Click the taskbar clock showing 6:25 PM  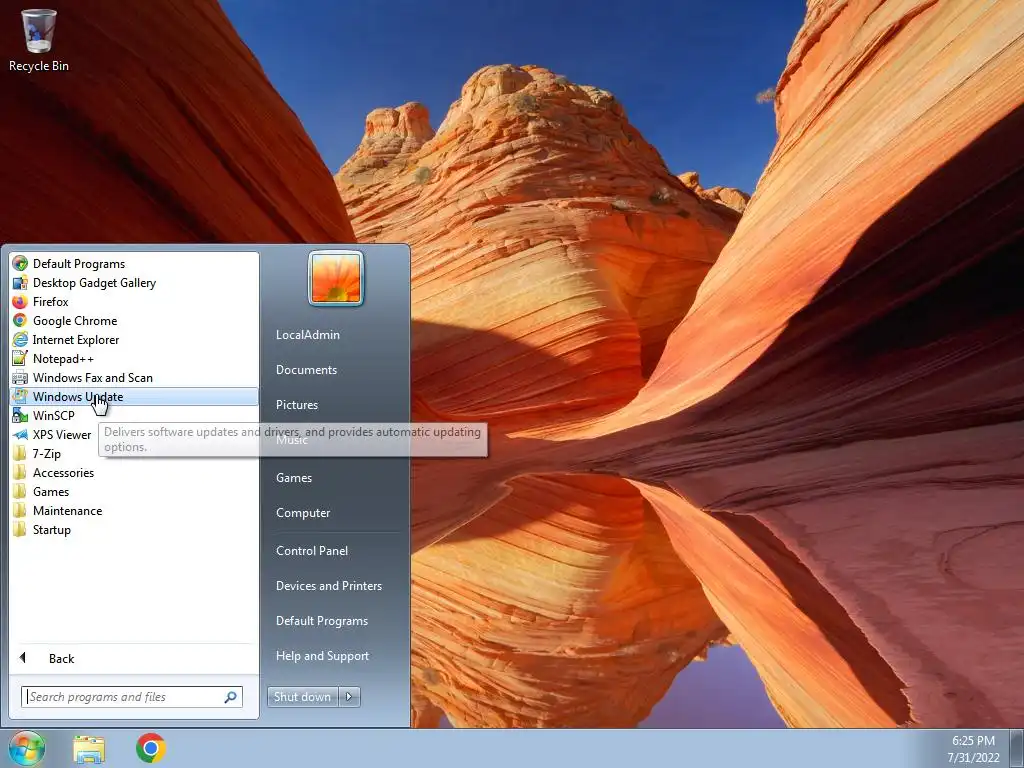pos(973,749)
